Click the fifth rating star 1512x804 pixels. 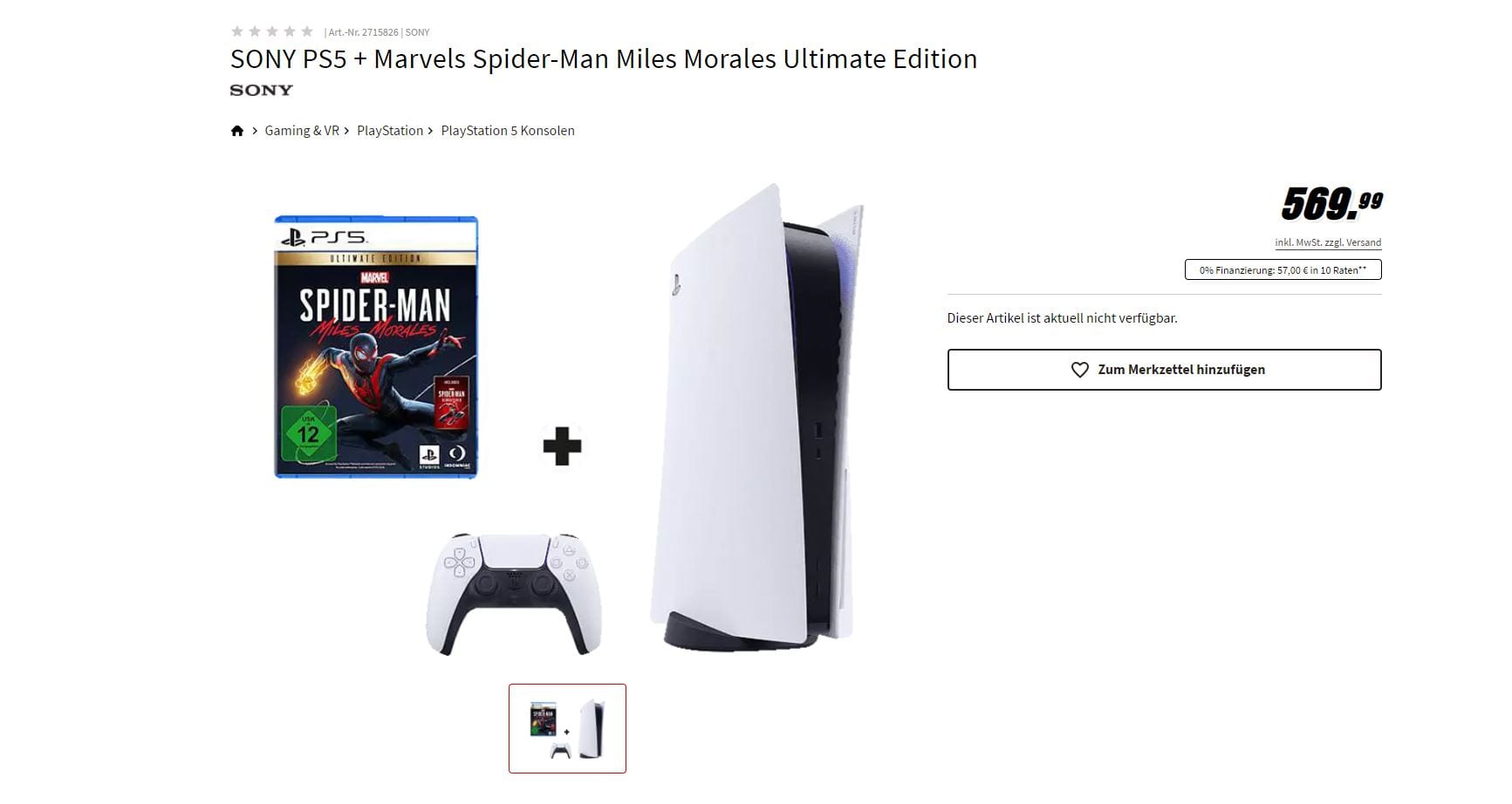click(307, 31)
